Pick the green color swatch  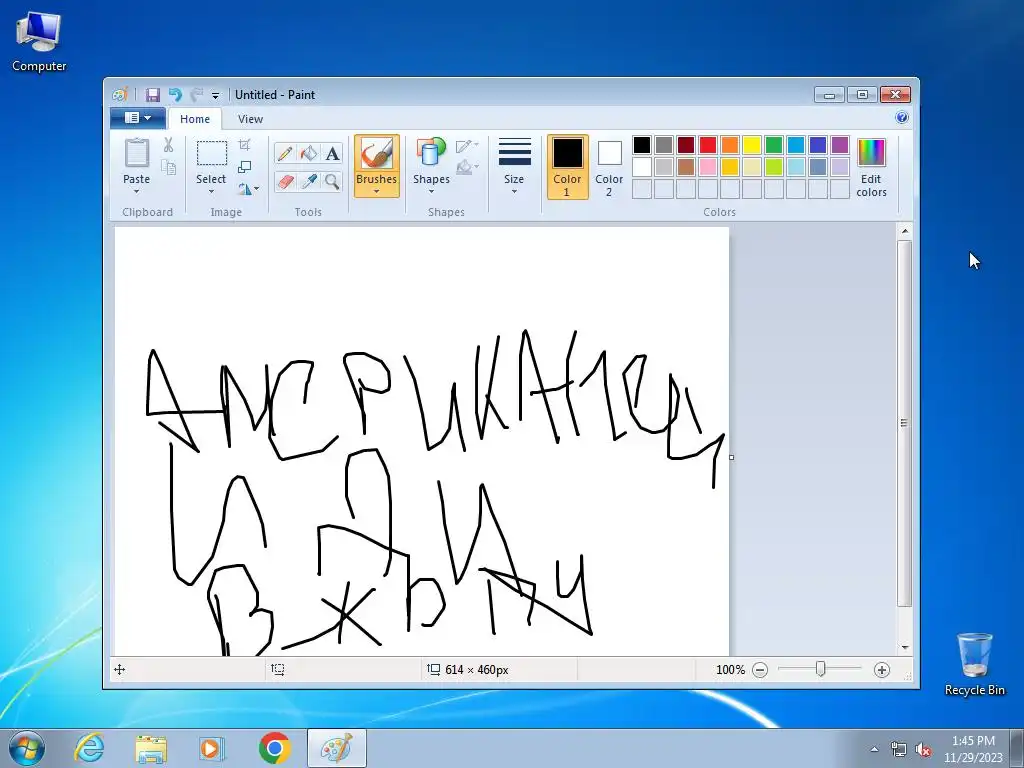coord(774,145)
